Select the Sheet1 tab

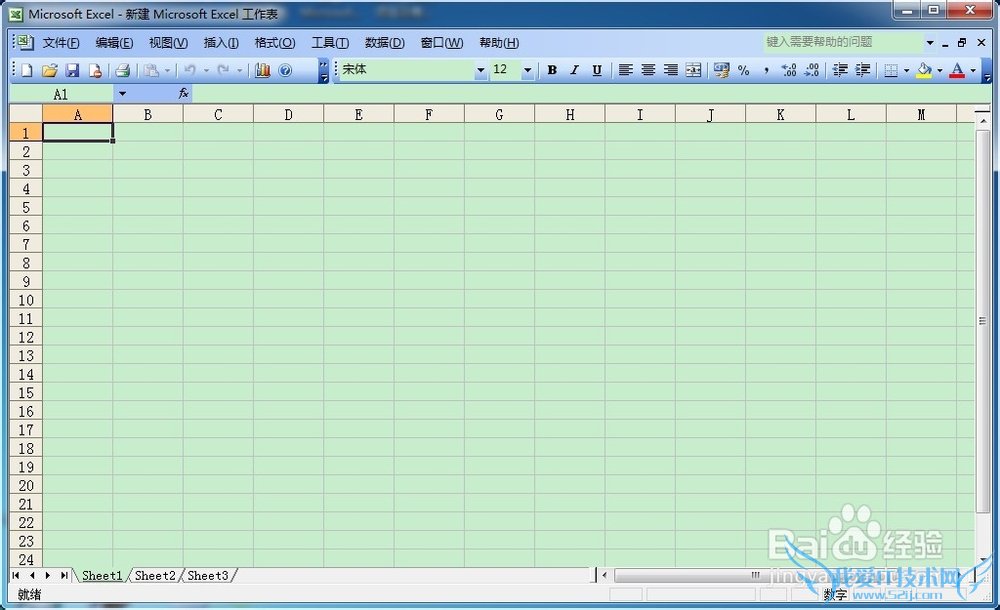pyautogui.click(x=102, y=576)
